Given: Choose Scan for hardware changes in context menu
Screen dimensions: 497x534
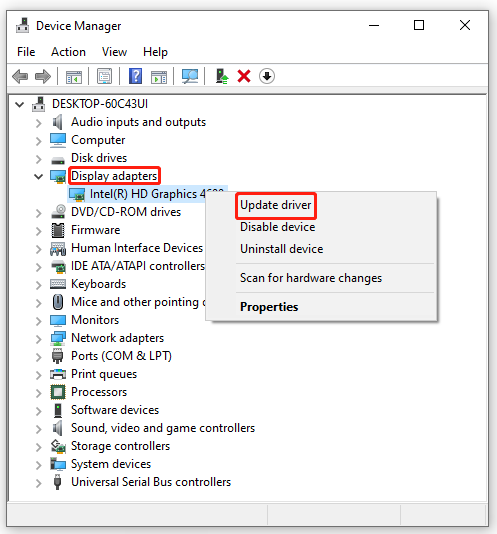Looking at the screenshot, I should [x=311, y=278].
